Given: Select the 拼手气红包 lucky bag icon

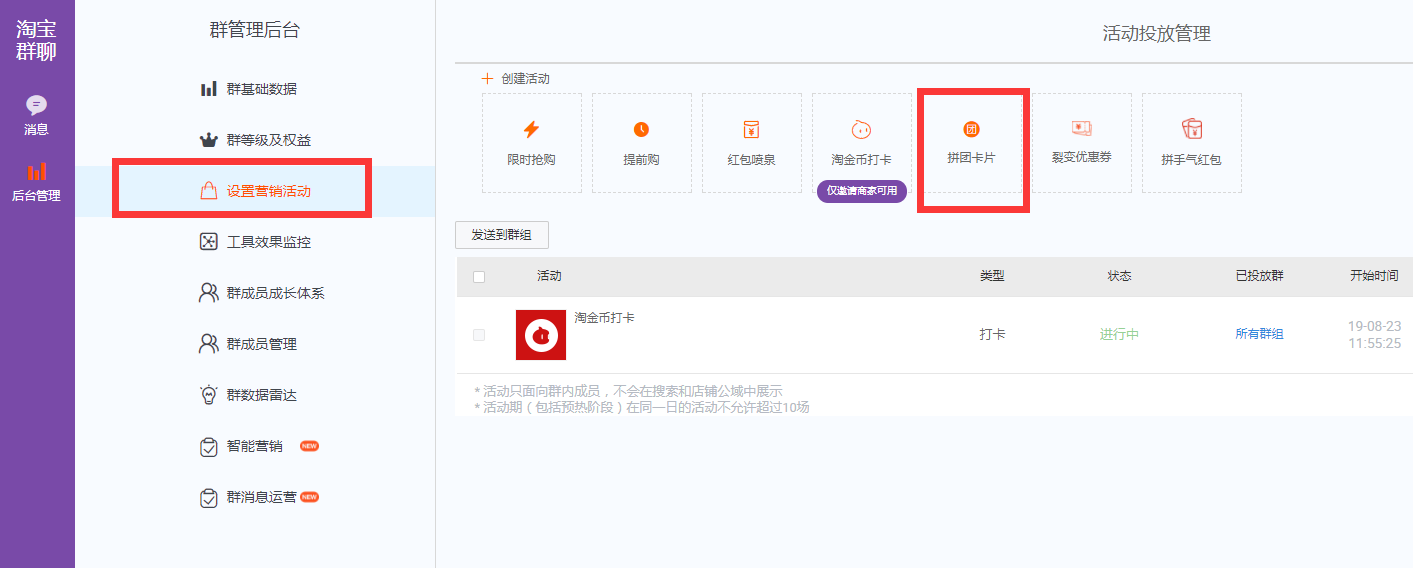Looking at the screenshot, I should pos(1191,129).
